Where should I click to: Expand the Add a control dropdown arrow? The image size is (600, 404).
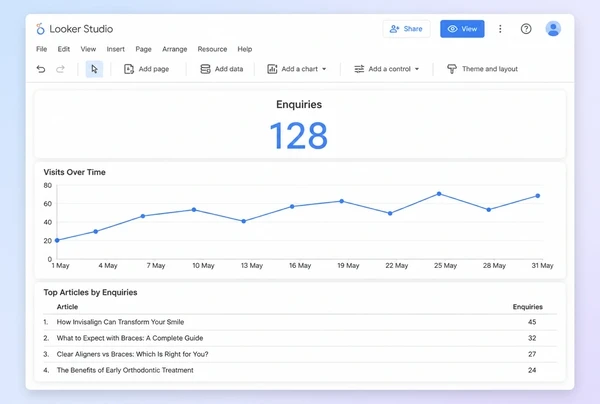click(x=417, y=69)
